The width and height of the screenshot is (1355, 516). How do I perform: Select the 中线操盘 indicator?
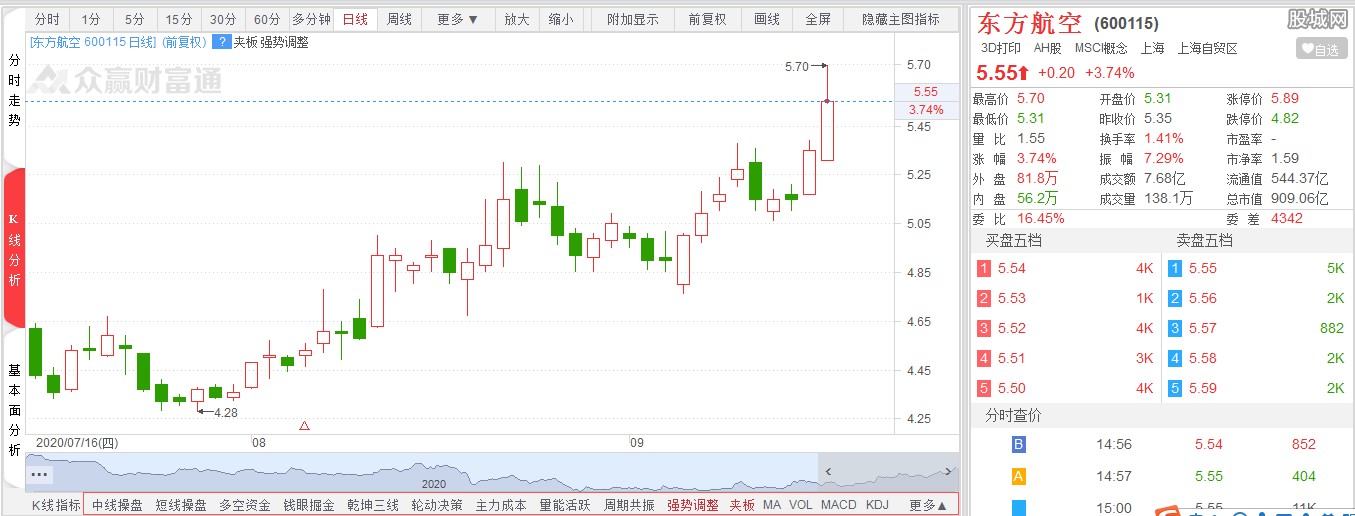point(117,505)
